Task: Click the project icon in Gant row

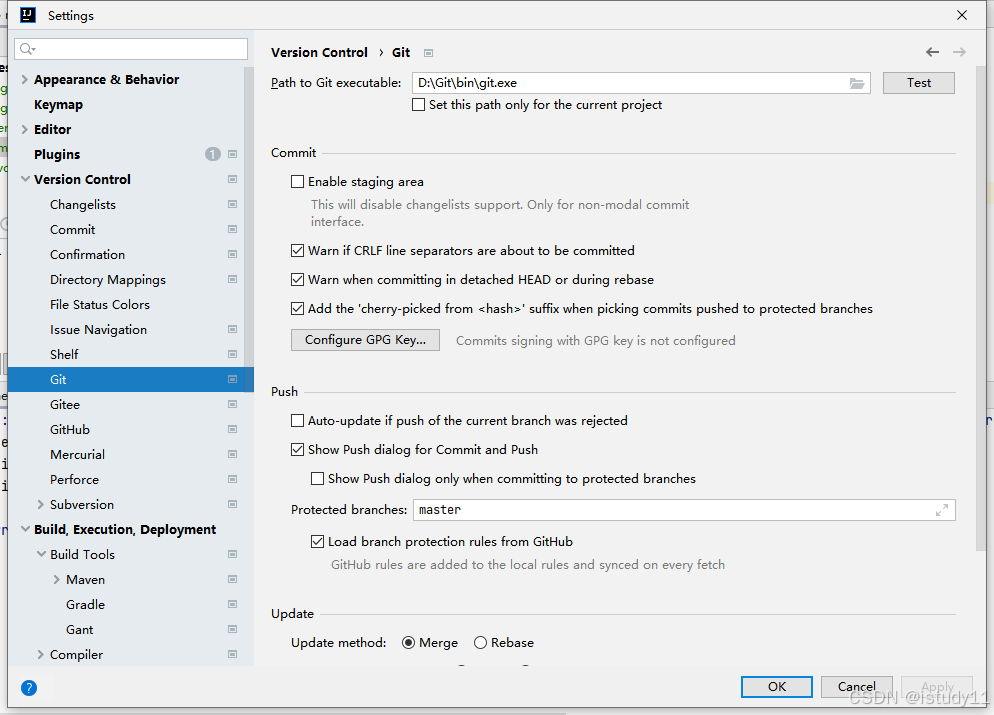Action: point(233,629)
